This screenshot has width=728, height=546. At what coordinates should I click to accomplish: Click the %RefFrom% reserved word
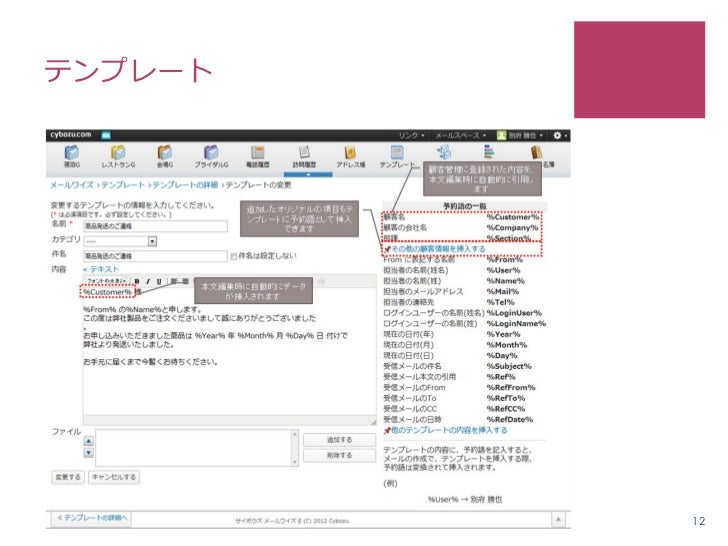click(x=511, y=388)
